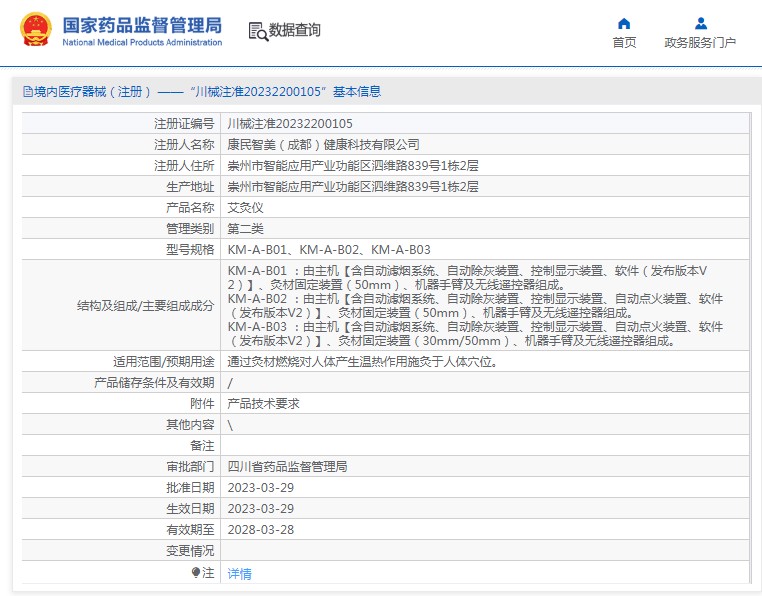Click the 审批部门 row label
This screenshot has width=762, height=596.
(x=190, y=467)
